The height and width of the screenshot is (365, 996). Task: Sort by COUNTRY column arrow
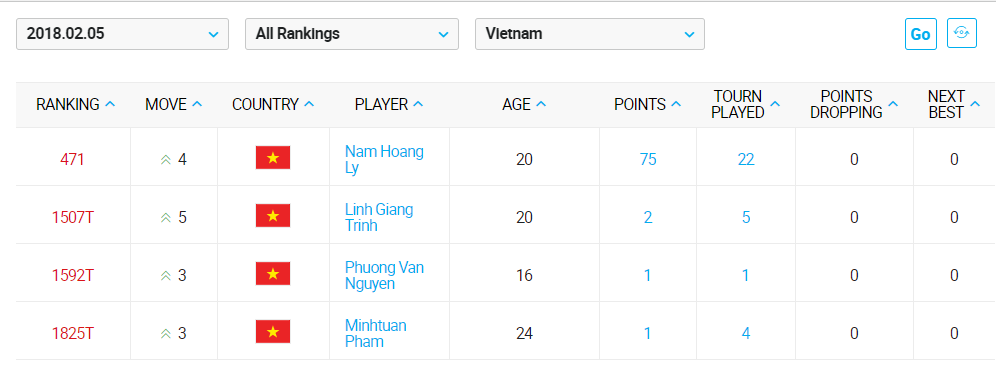tap(309, 105)
